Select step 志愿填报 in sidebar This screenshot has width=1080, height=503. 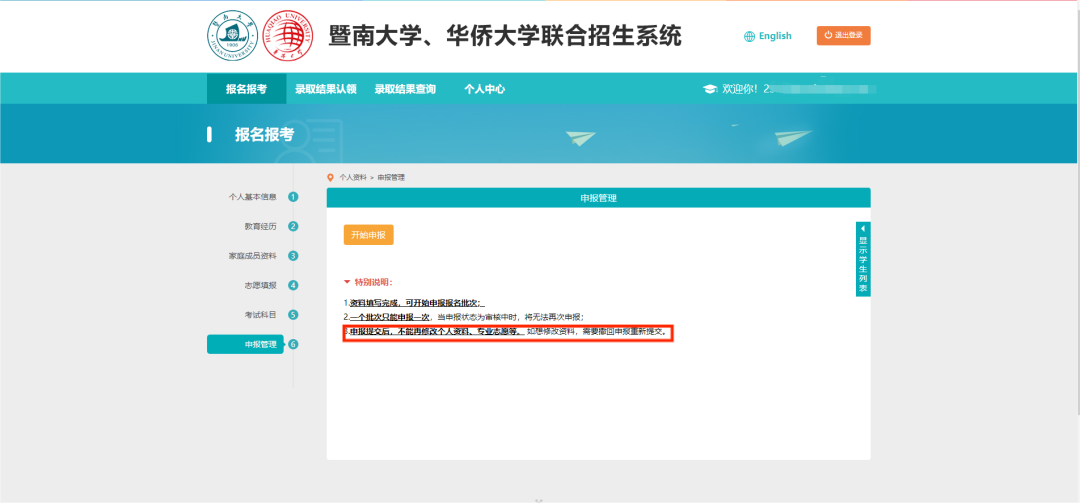[x=260, y=285]
